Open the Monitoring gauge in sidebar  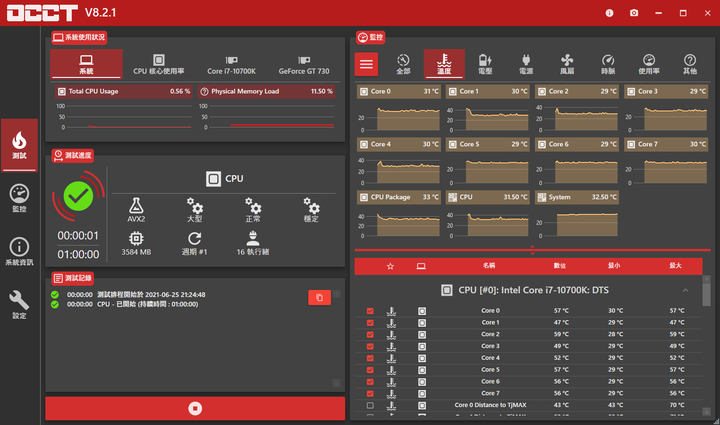19,198
